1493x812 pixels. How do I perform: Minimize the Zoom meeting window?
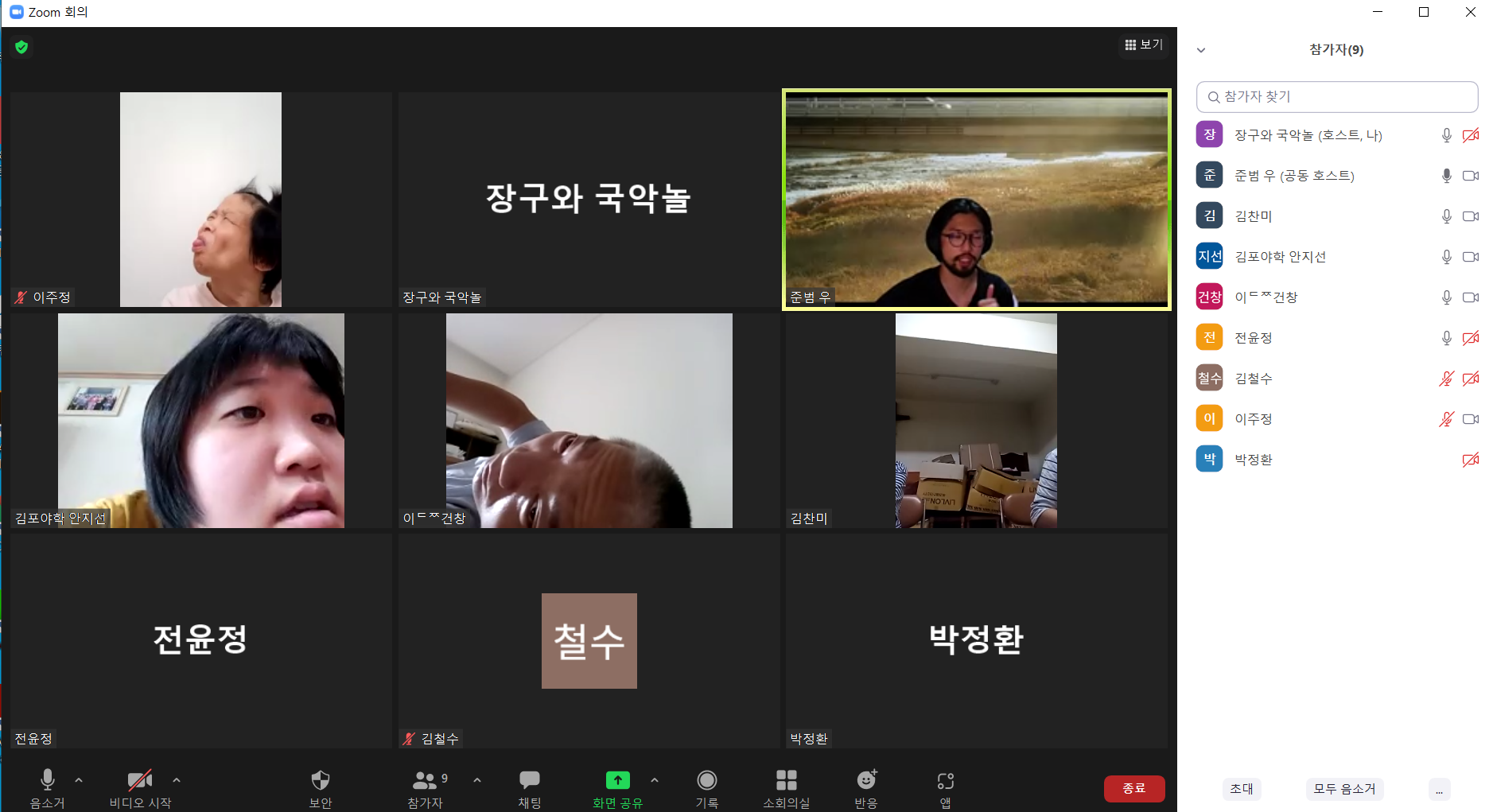[1378, 12]
